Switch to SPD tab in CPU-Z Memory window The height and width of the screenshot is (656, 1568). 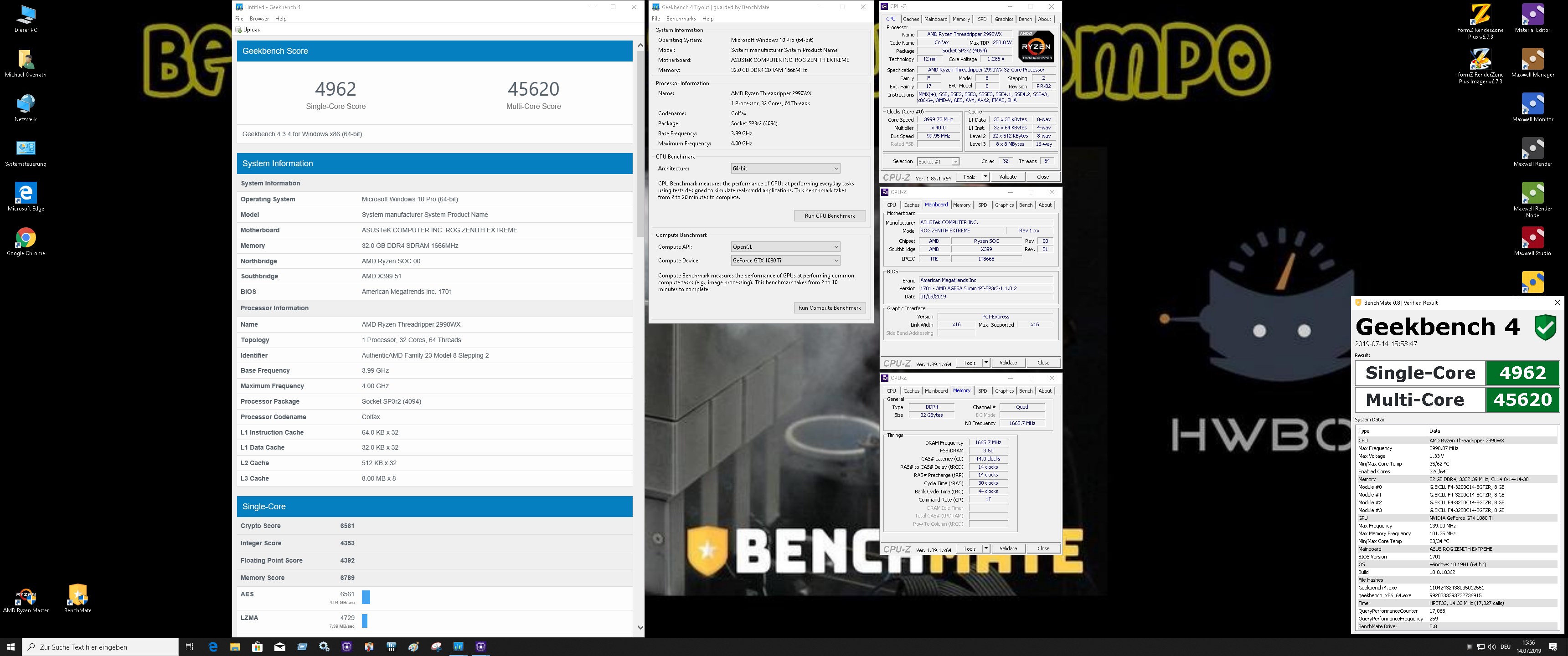[982, 391]
